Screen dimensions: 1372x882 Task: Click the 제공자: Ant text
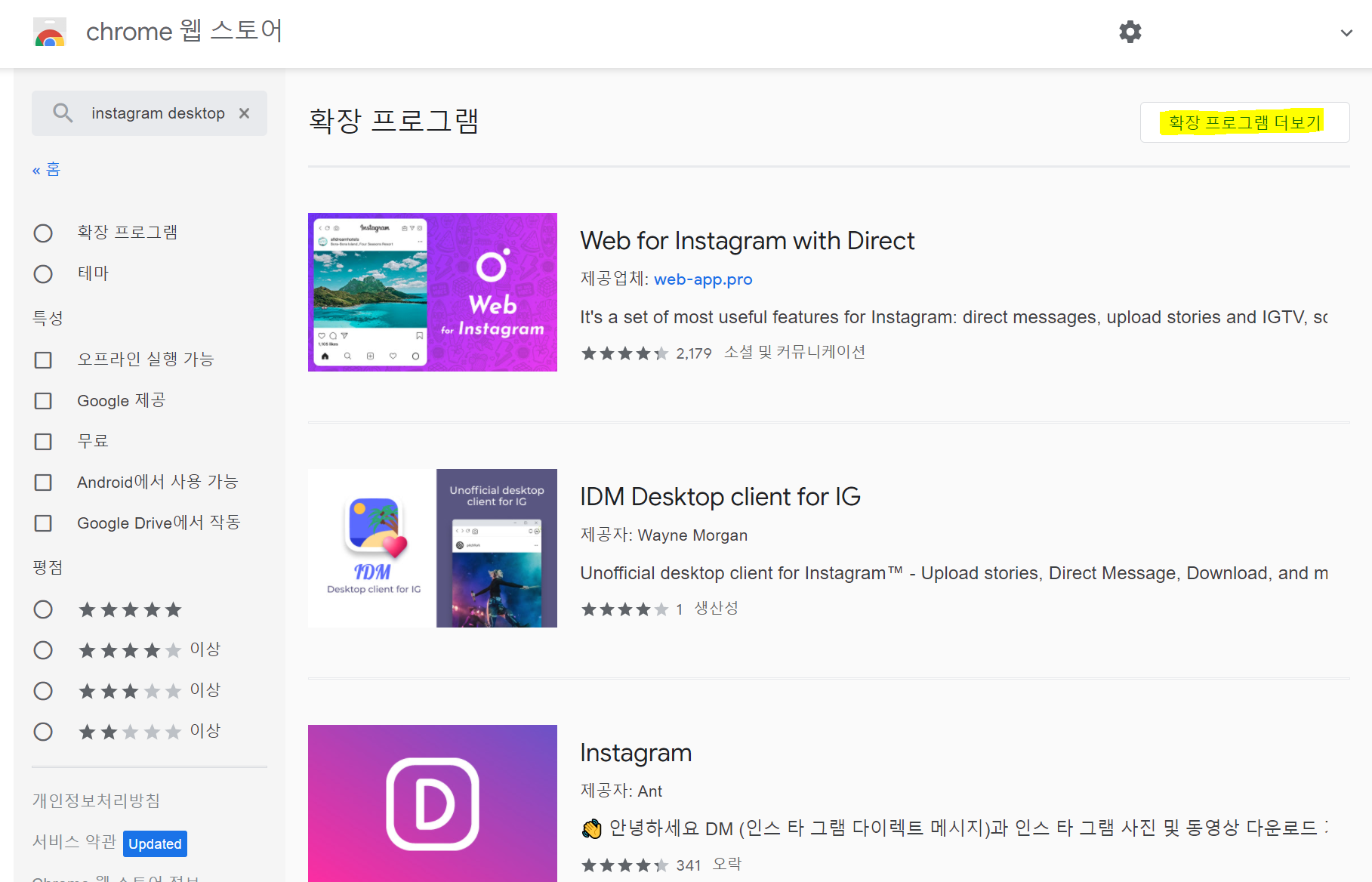[x=621, y=791]
